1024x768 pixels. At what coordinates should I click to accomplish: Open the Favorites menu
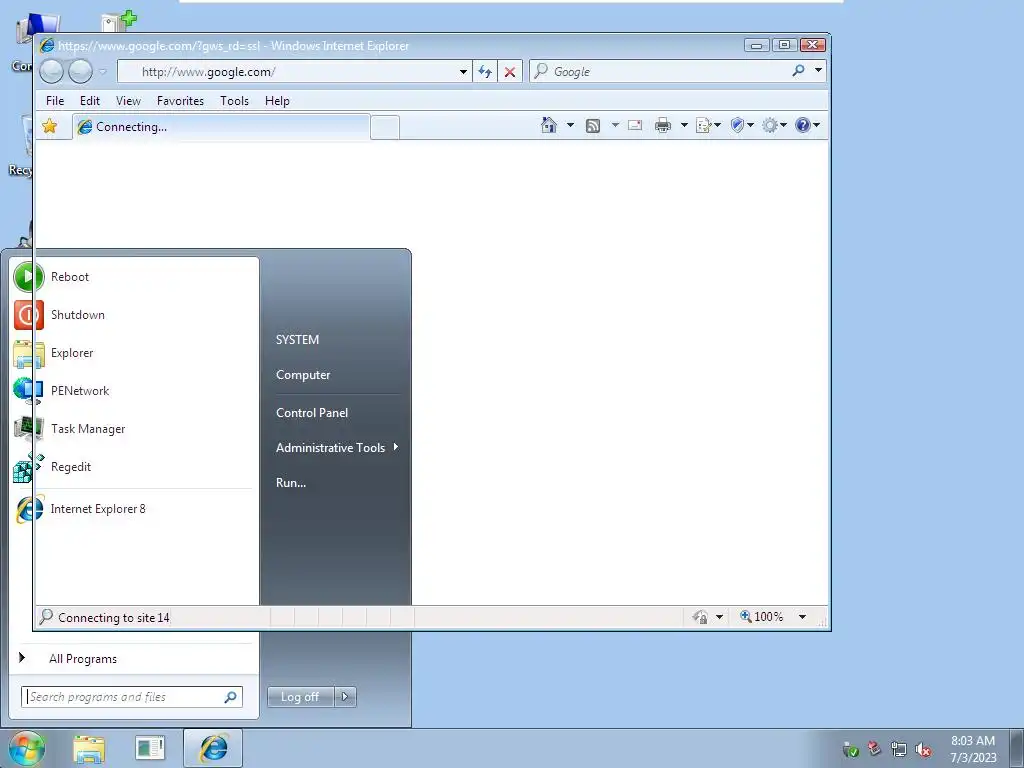coord(180,101)
